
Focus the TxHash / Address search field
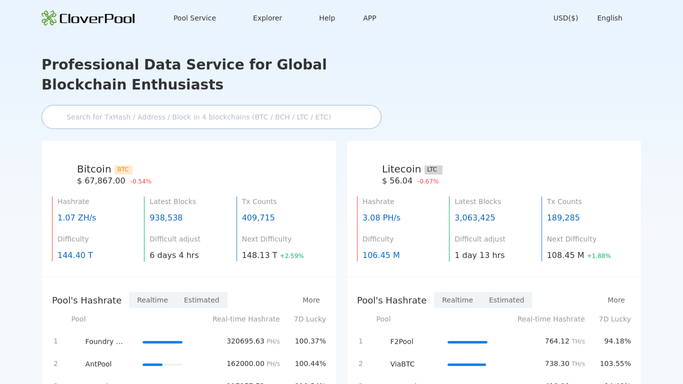tap(211, 117)
